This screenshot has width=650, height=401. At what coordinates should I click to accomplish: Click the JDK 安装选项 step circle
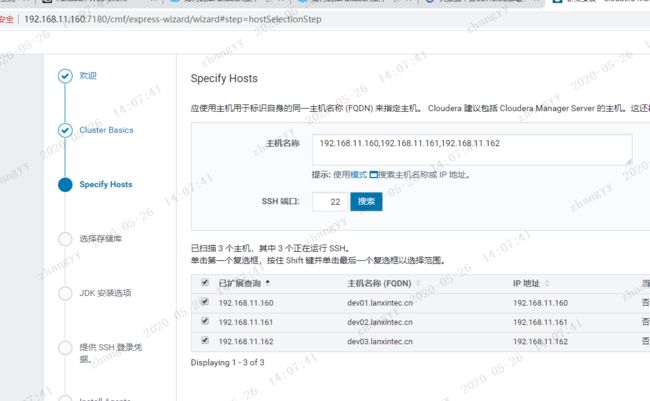click(x=65, y=293)
